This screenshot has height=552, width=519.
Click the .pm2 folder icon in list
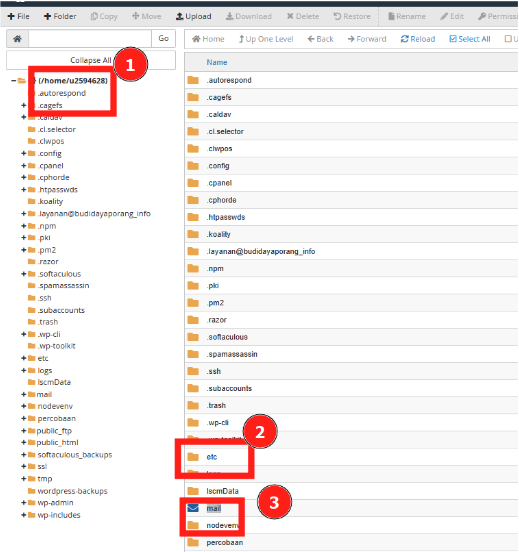point(193,303)
